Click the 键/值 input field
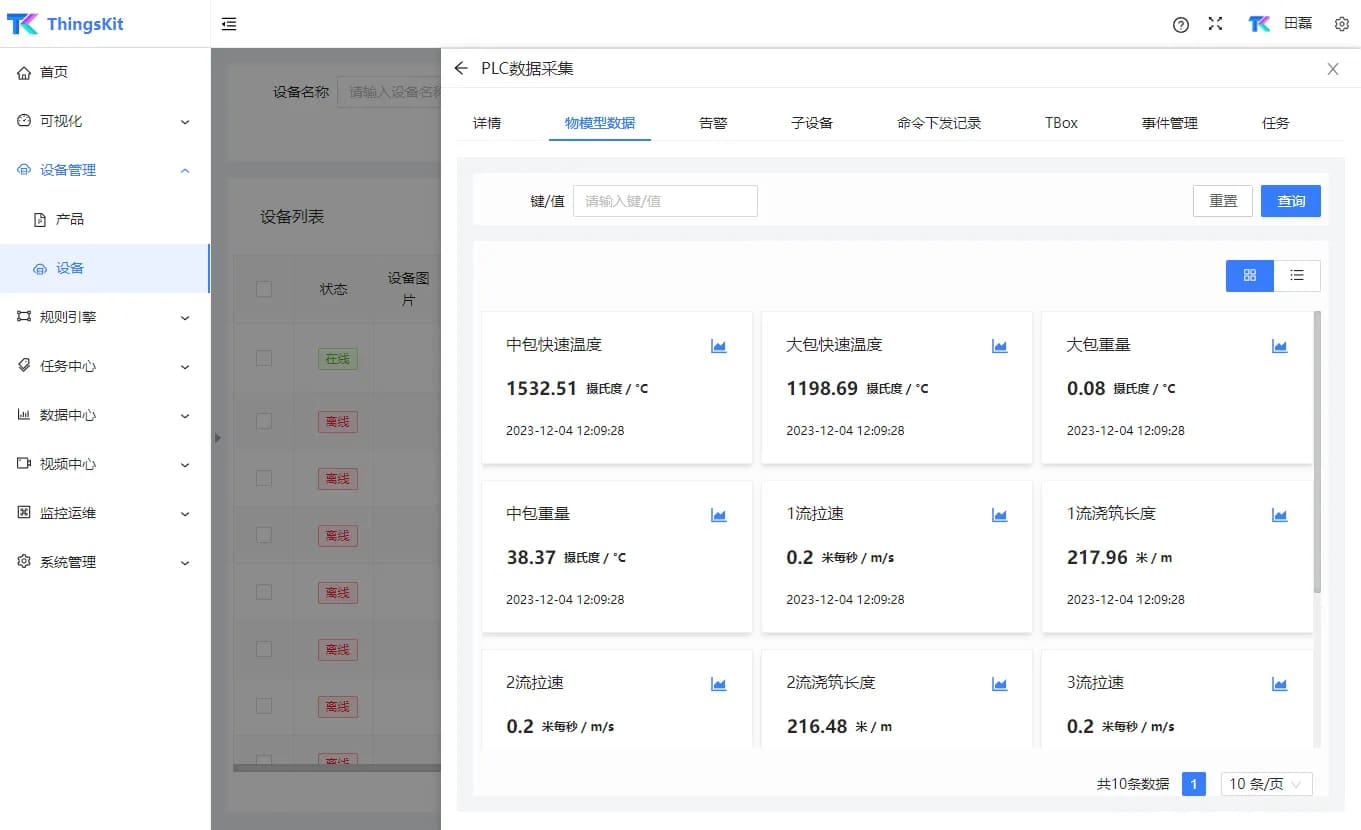Image resolution: width=1361 pixels, height=830 pixels. (x=664, y=200)
